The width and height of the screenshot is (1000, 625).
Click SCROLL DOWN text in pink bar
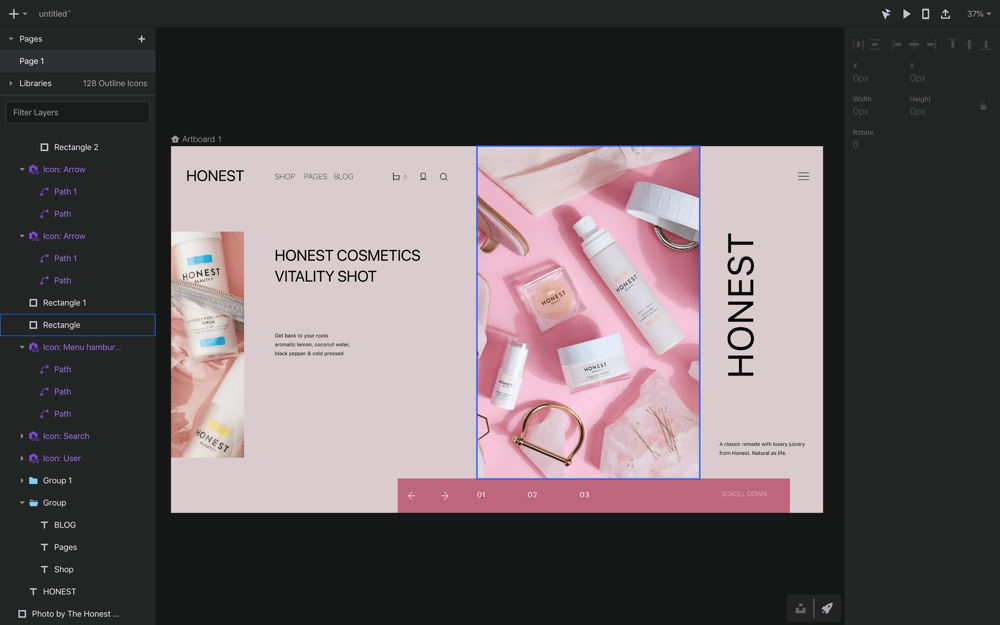(744, 494)
